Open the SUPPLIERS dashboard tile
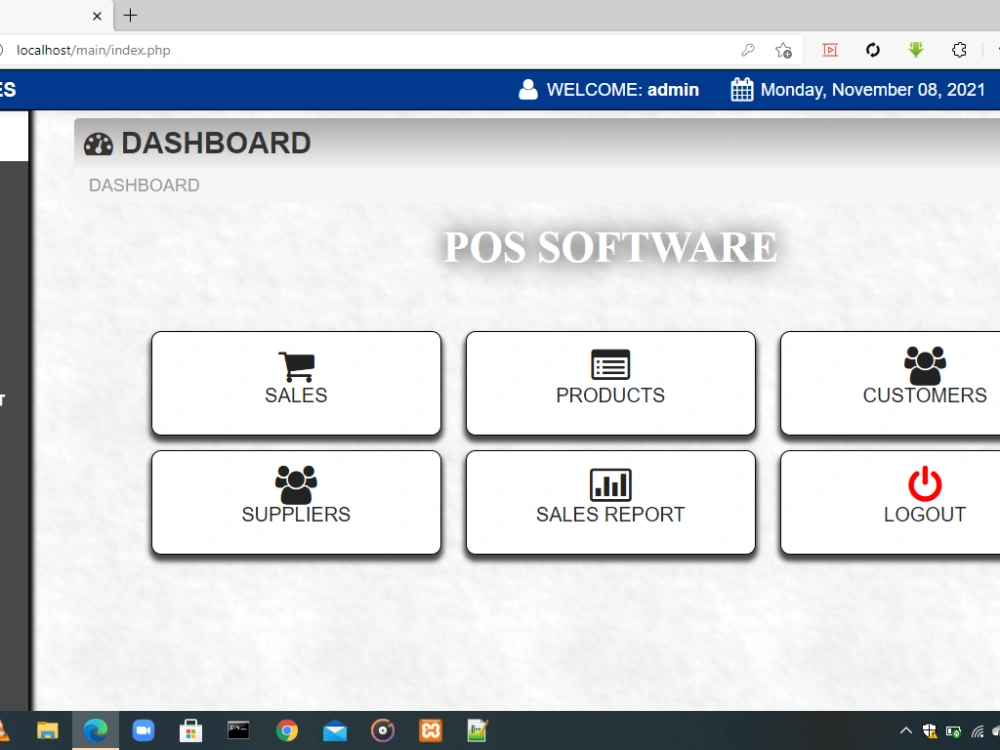 pyautogui.click(x=296, y=503)
